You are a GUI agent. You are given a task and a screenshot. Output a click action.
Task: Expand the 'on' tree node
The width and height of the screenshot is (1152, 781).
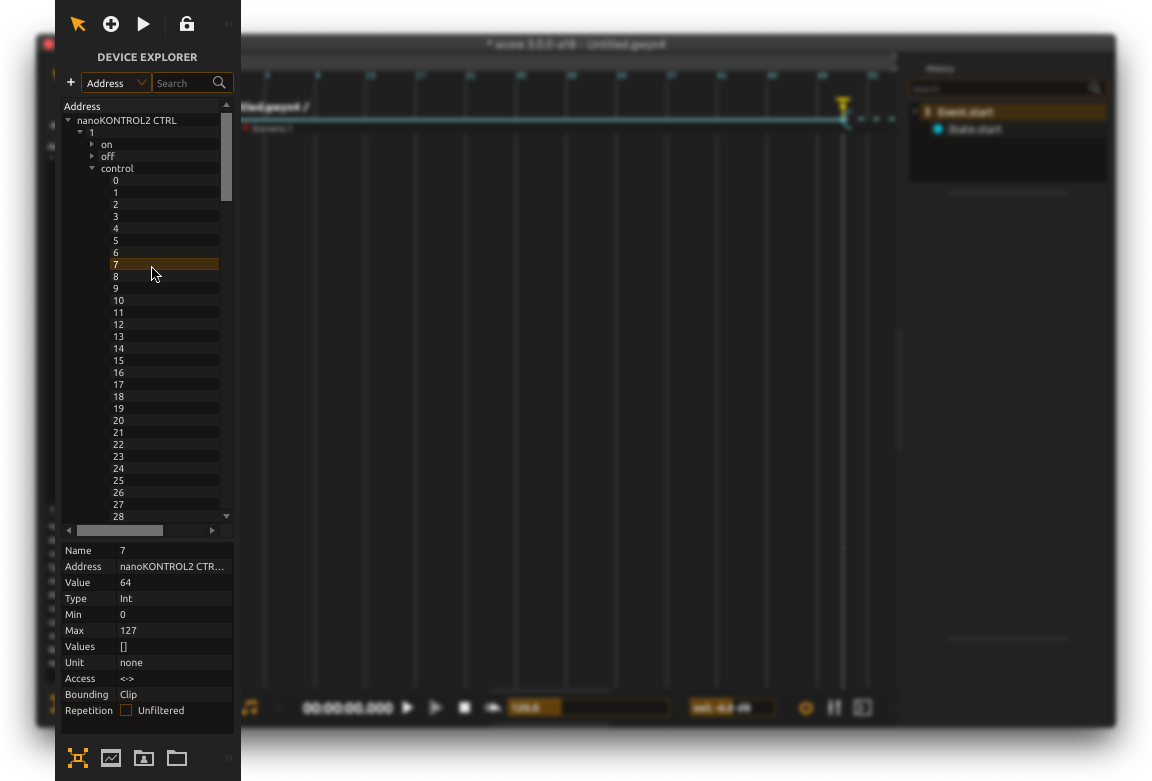(x=92, y=144)
